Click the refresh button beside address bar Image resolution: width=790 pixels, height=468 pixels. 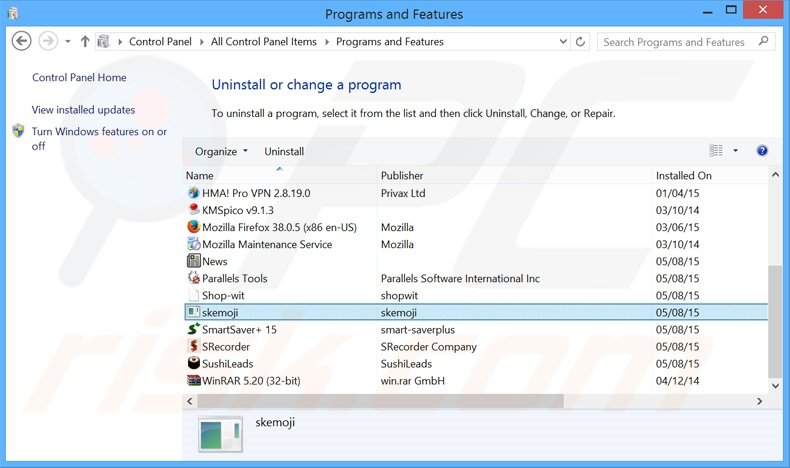pyautogui.click(x=582, y=42)
